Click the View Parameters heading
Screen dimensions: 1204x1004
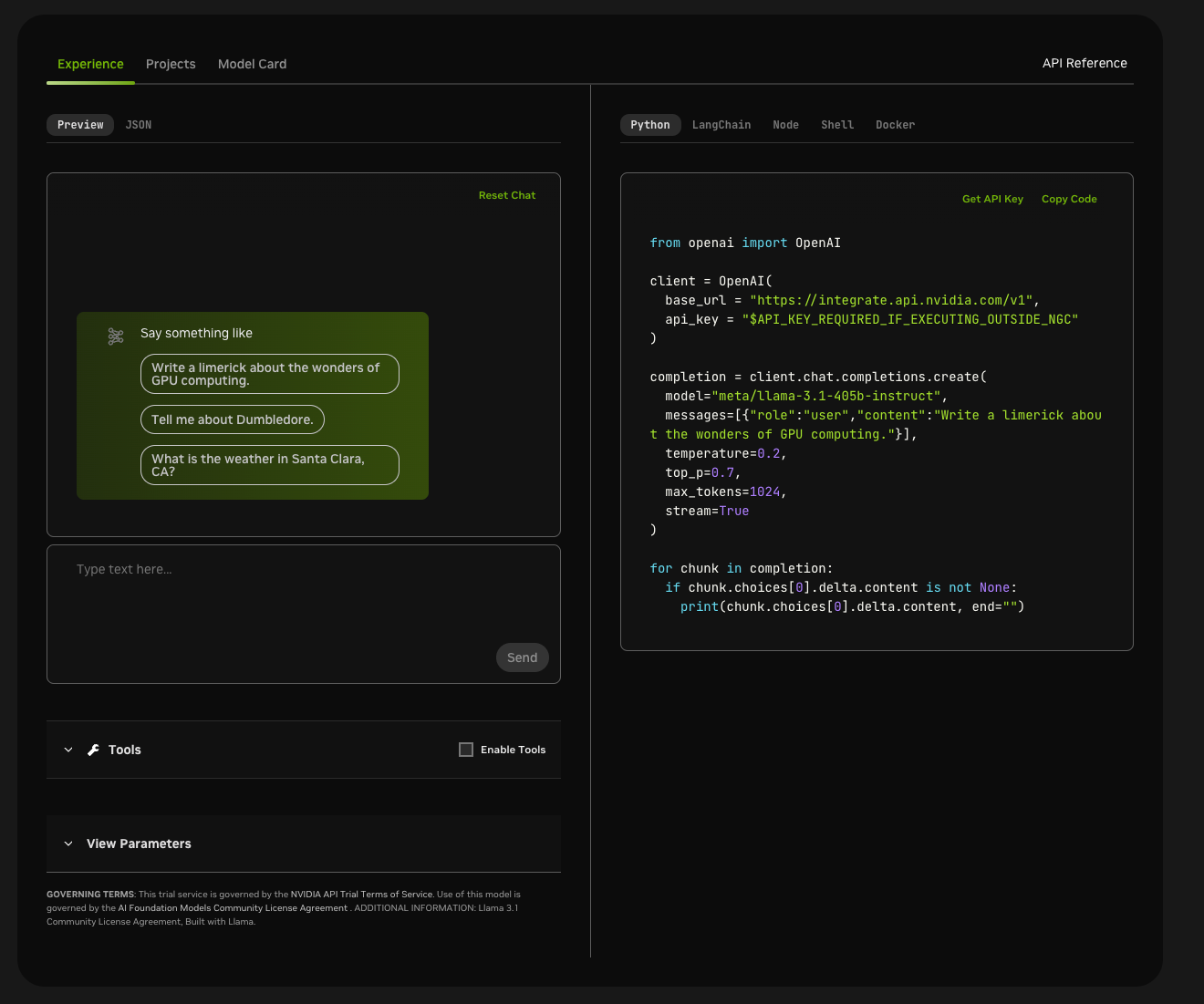139,844
